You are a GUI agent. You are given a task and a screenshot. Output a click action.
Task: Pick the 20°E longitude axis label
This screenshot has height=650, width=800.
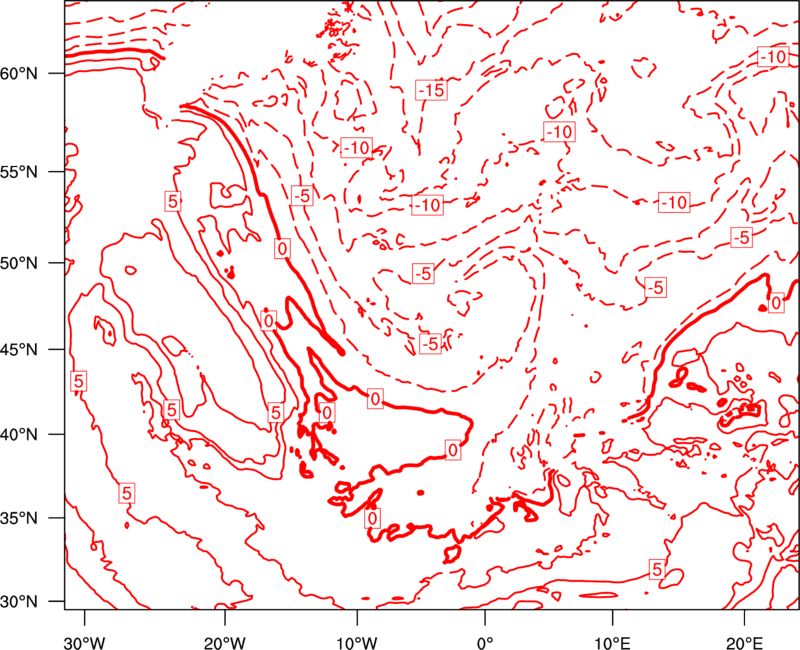click(744, 643)
